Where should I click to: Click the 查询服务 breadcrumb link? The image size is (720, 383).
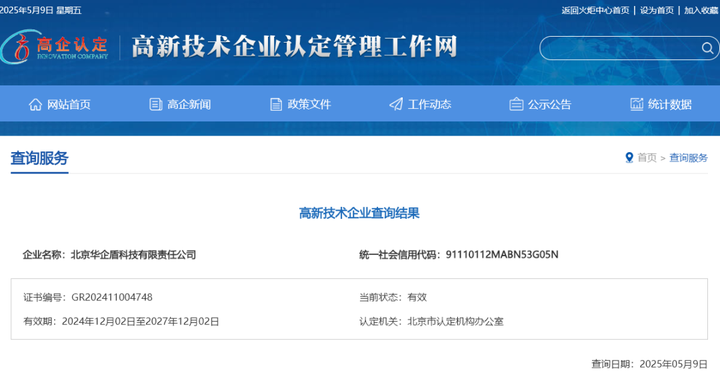point(688,158)
